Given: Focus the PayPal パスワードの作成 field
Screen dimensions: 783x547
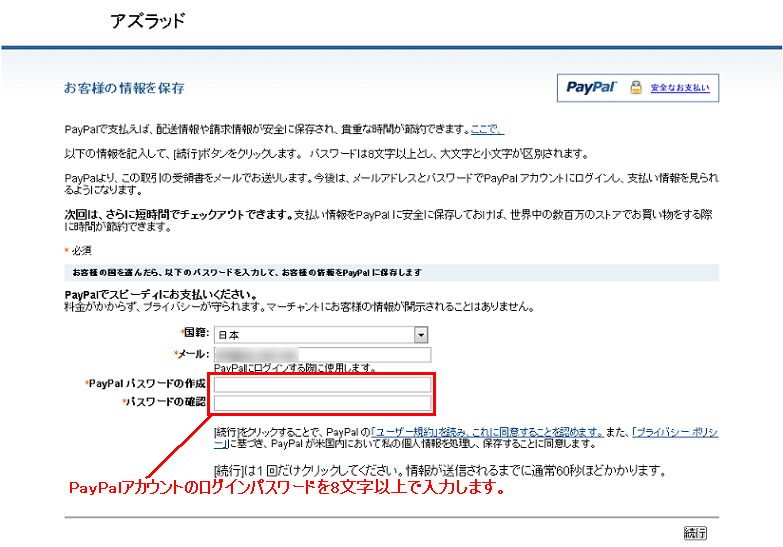Looking at the screenshot, I should pos(323,385).
